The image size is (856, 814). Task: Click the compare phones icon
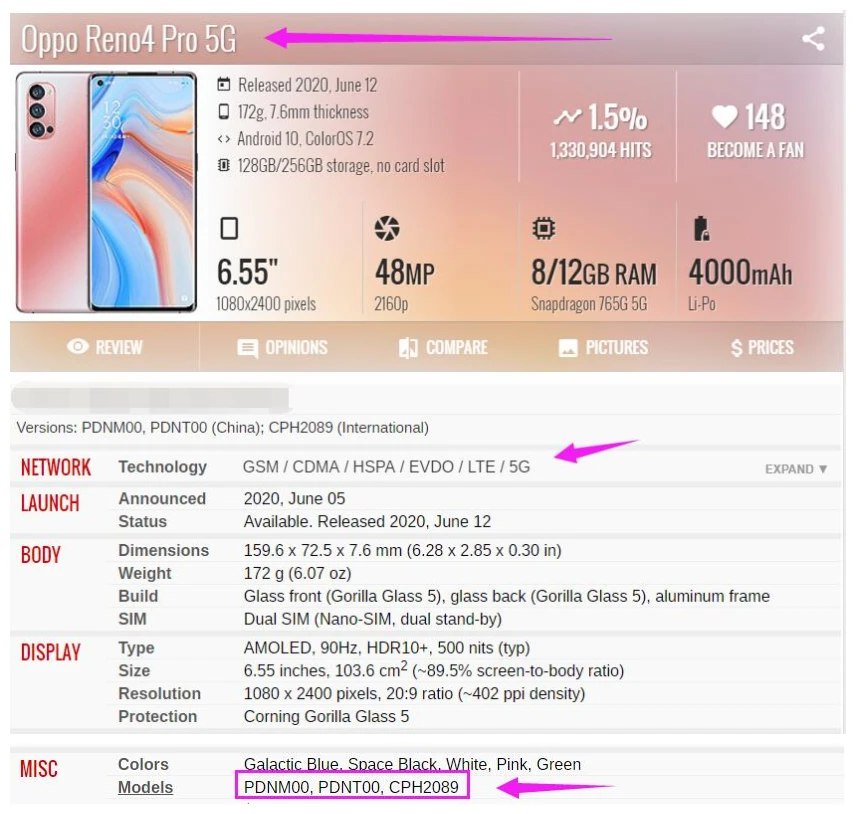[x=408, y=348]
